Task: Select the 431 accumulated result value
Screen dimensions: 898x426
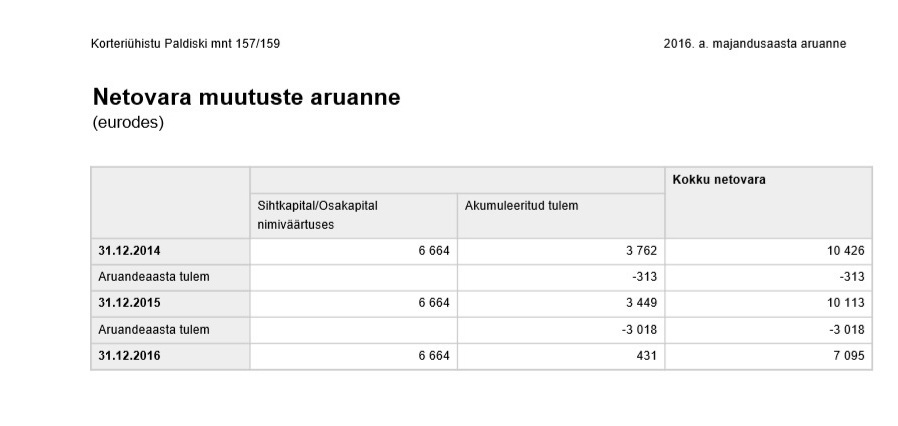Action: click(644, 355)
